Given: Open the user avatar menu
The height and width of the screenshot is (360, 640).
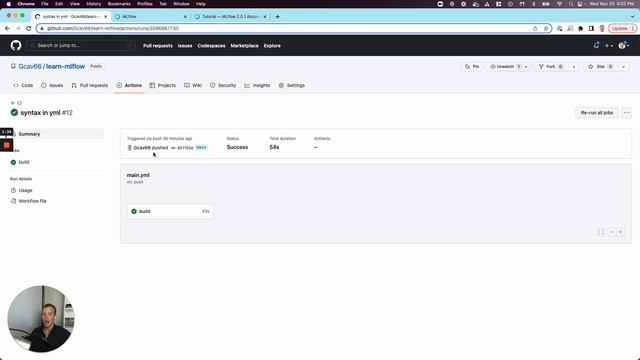Looking at the screenshot, I should [x=624, y=46].
